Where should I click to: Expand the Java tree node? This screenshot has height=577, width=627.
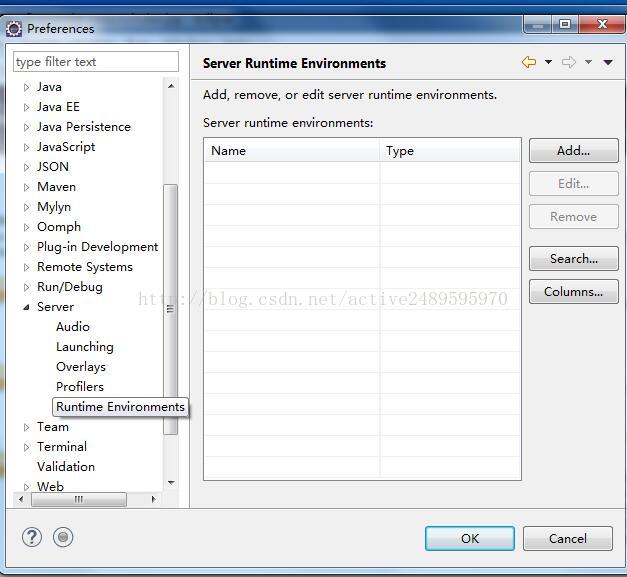point(26,87)
